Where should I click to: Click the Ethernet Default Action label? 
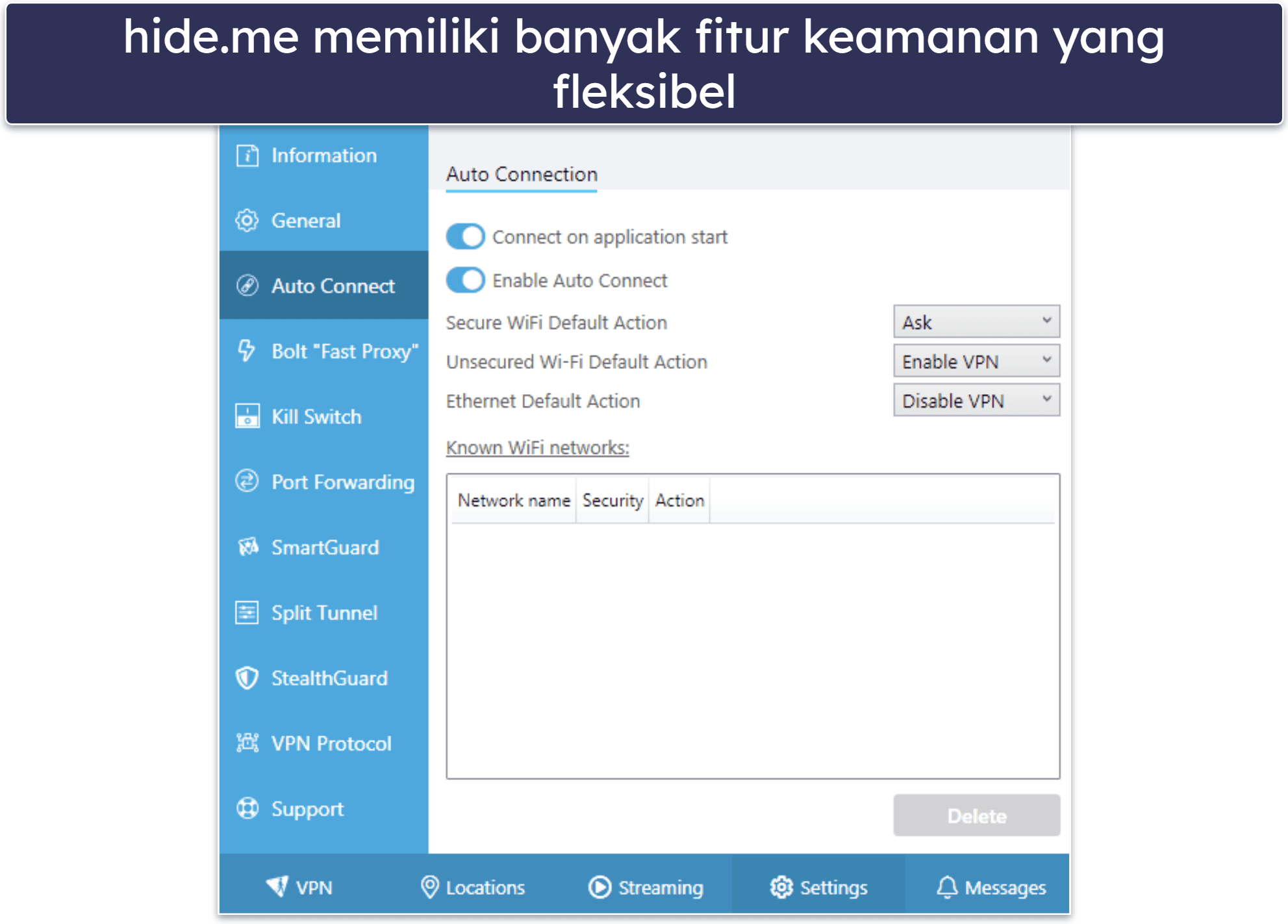(543, 401)
